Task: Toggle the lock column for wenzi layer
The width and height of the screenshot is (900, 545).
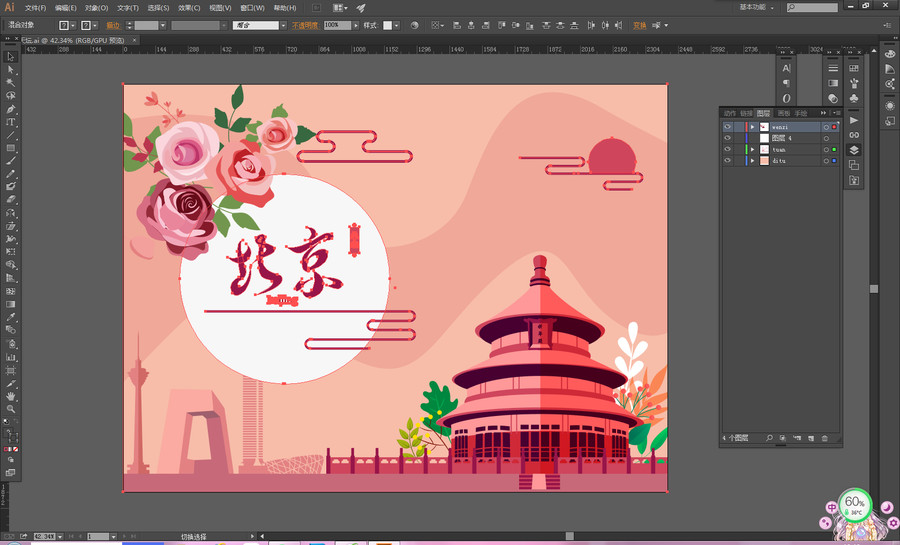Action: (x=739, y=127)
